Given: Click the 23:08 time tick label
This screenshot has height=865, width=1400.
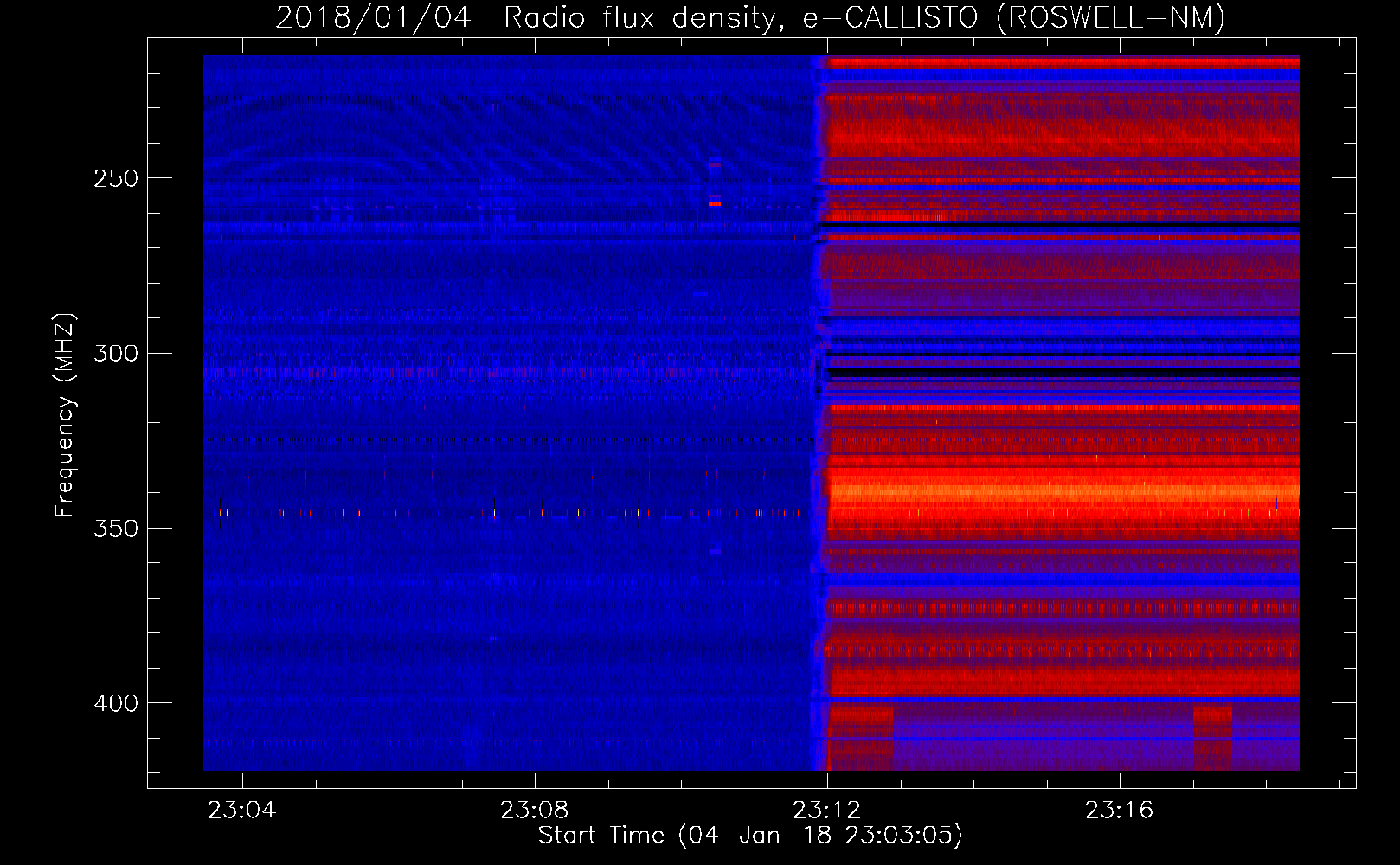Looking at the screenshot, I should 535,810.
